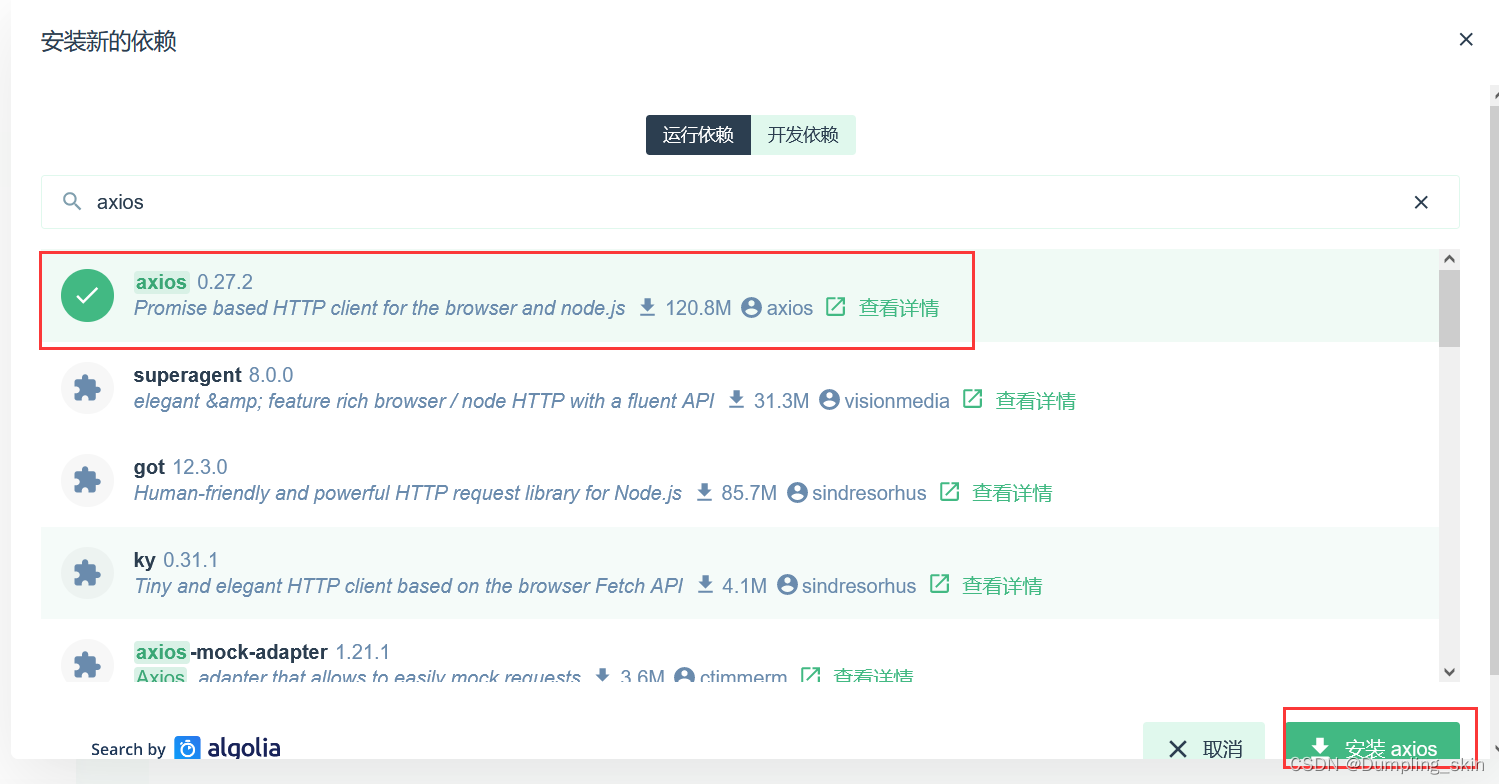Click download icon beside 4.1M
This screenshot has height=784, width=1499.
[705, 585]
